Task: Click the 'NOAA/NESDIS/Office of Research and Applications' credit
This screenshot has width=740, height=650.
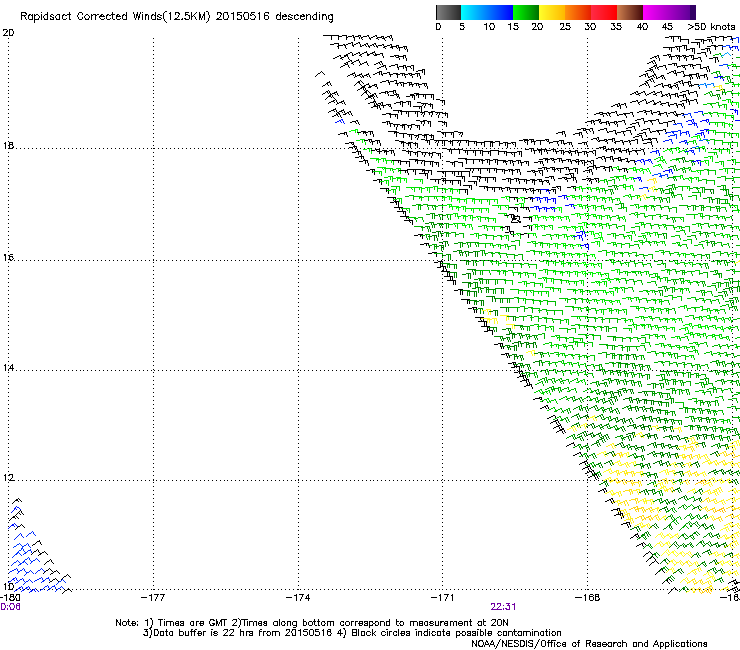Action: pyautogui.click(x=589, y=644)
